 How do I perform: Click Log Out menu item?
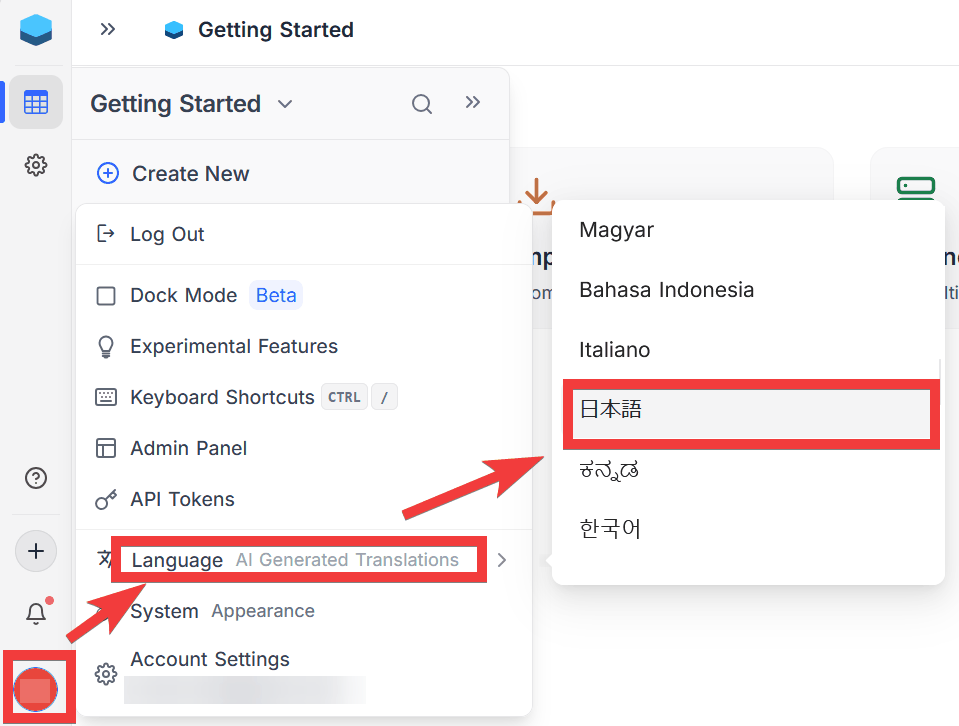tap(167, 234)
